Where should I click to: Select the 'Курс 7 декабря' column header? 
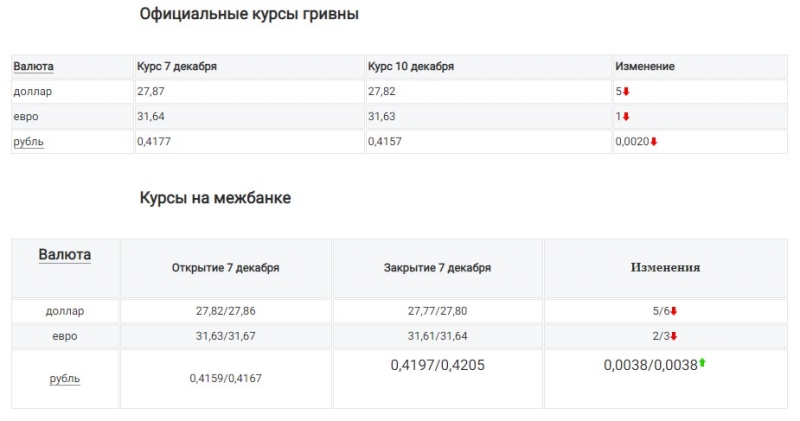[177, 67]
